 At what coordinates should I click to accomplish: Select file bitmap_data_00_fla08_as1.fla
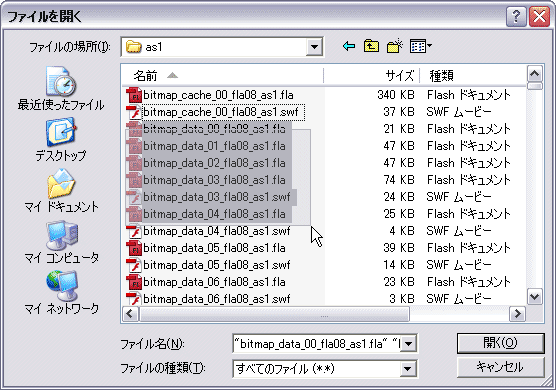coord(214,129)
